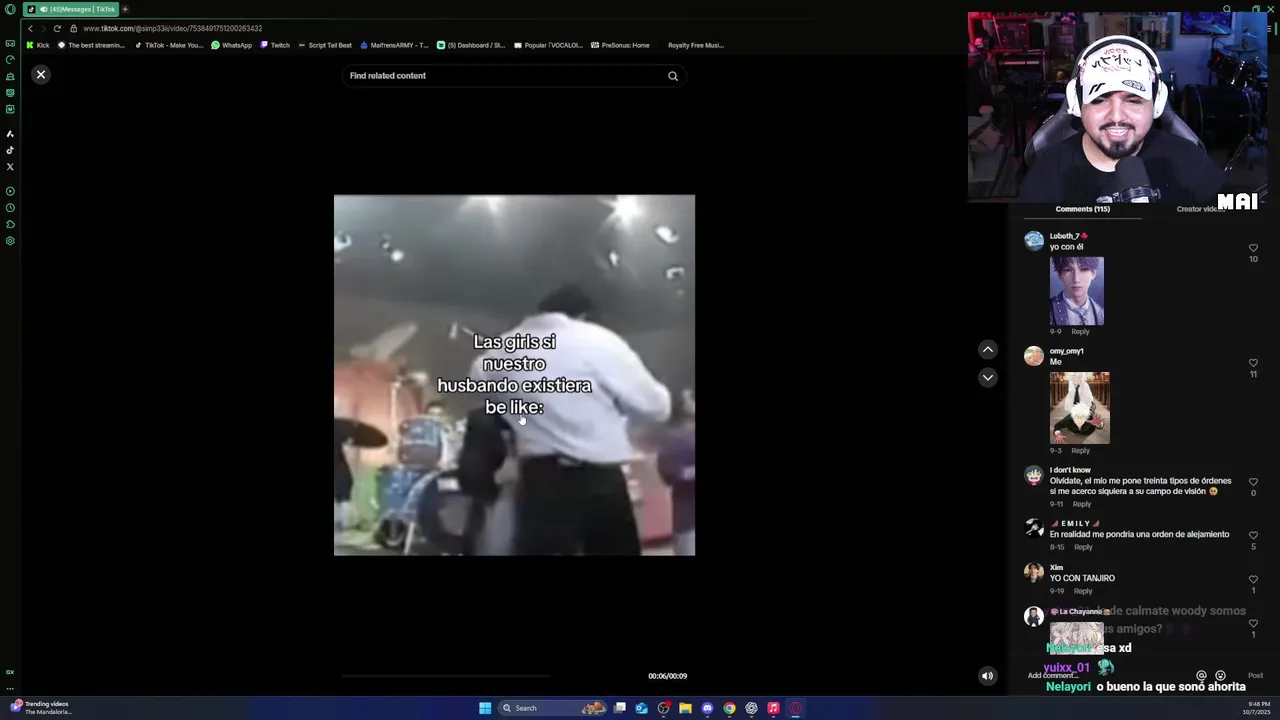Open the Trending videos news widget
Viewport: 1280px width, 720px height.
pos(40,708)
